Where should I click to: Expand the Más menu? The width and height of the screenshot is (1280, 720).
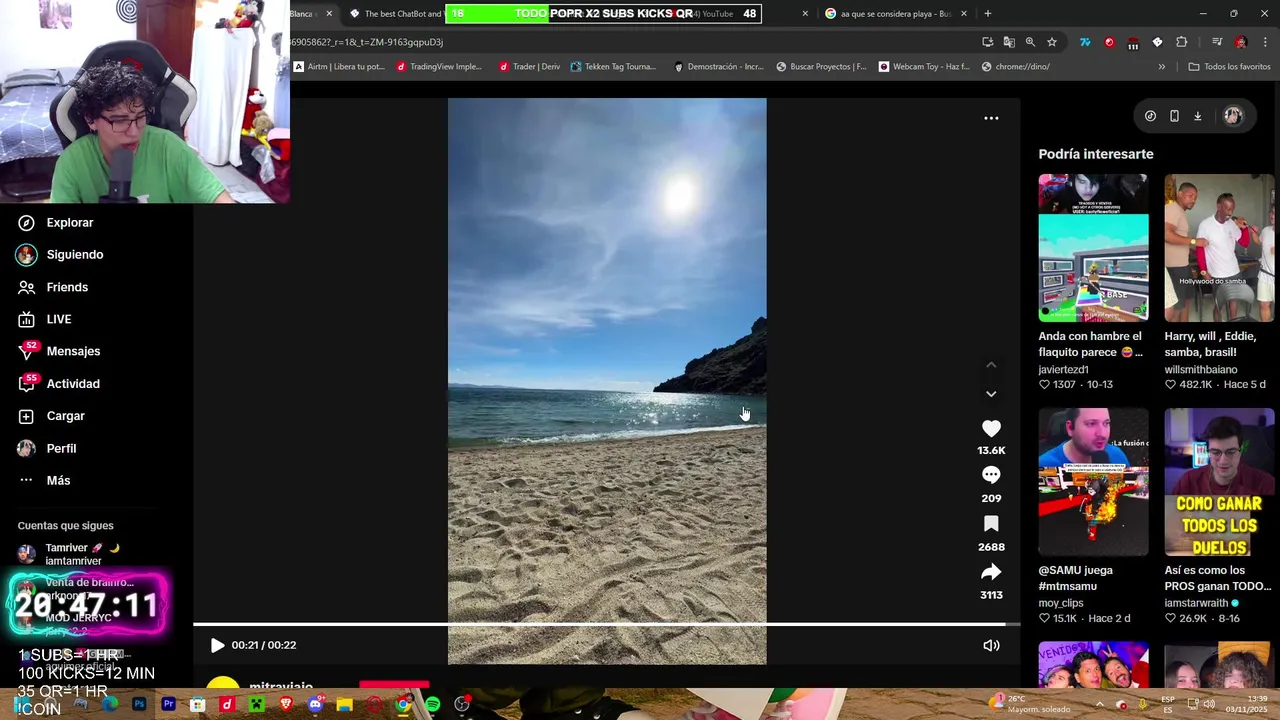44,480
